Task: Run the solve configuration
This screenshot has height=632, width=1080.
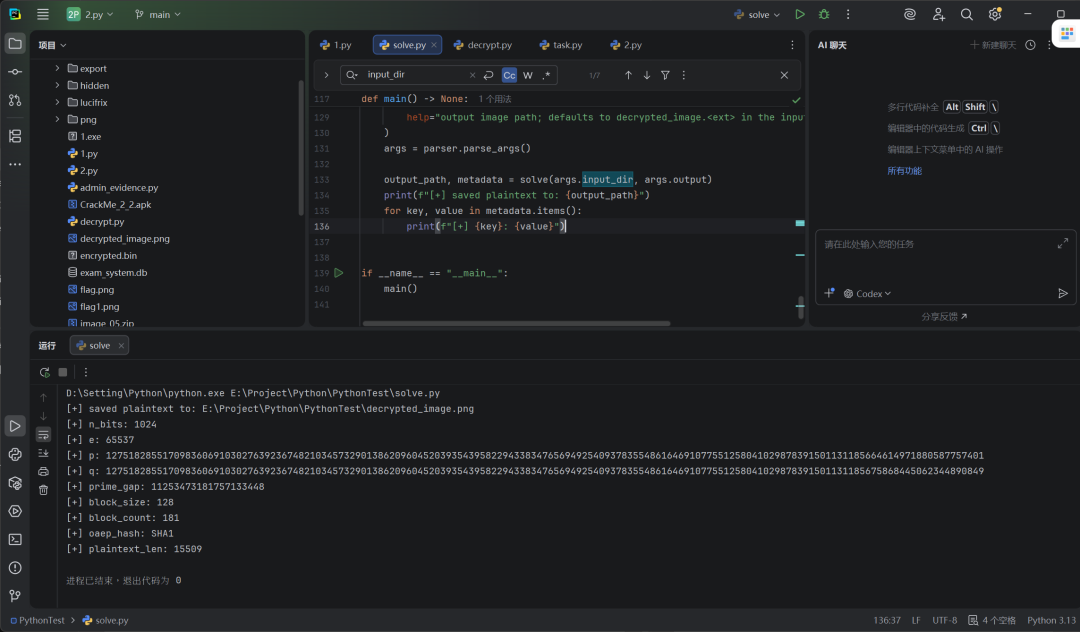Action: [800, 14]
